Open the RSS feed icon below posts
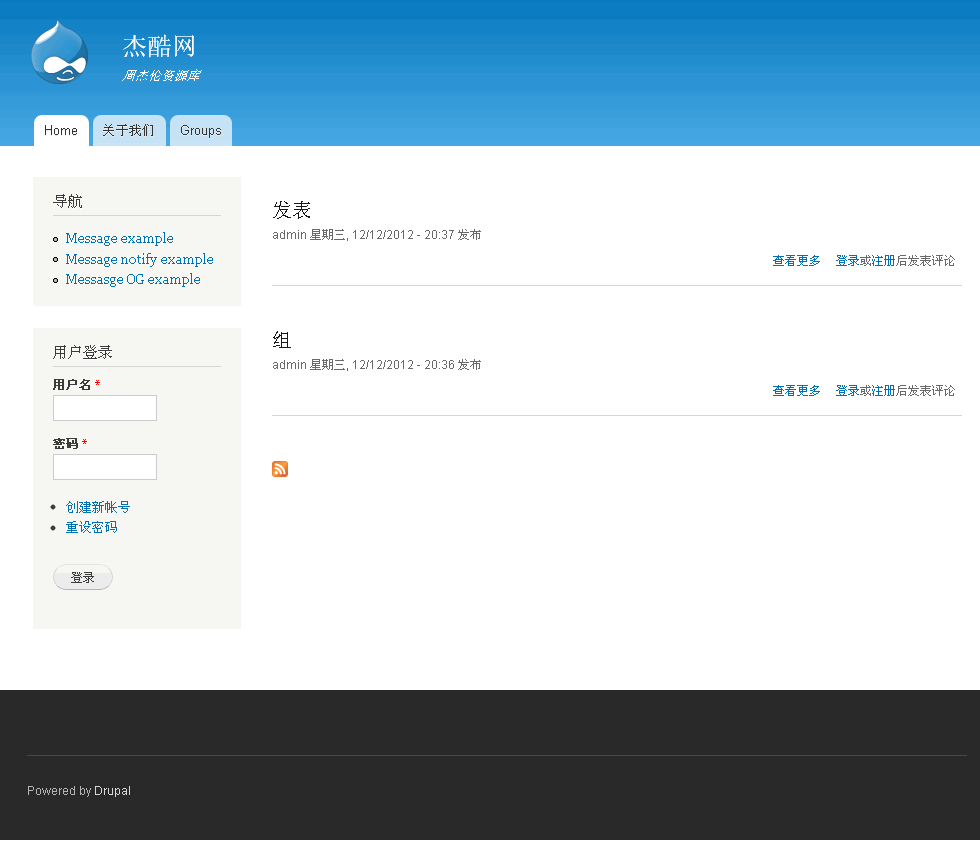The width and height of the screenshot is (980, 841). 279,468
